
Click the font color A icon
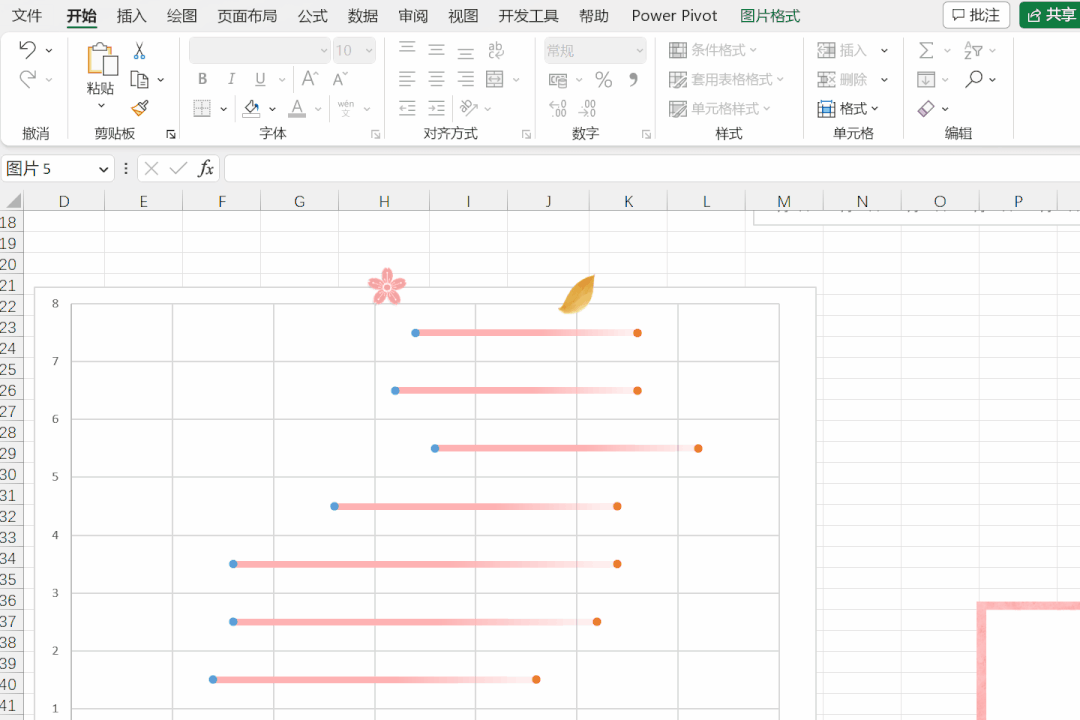[x=297, y=108]
